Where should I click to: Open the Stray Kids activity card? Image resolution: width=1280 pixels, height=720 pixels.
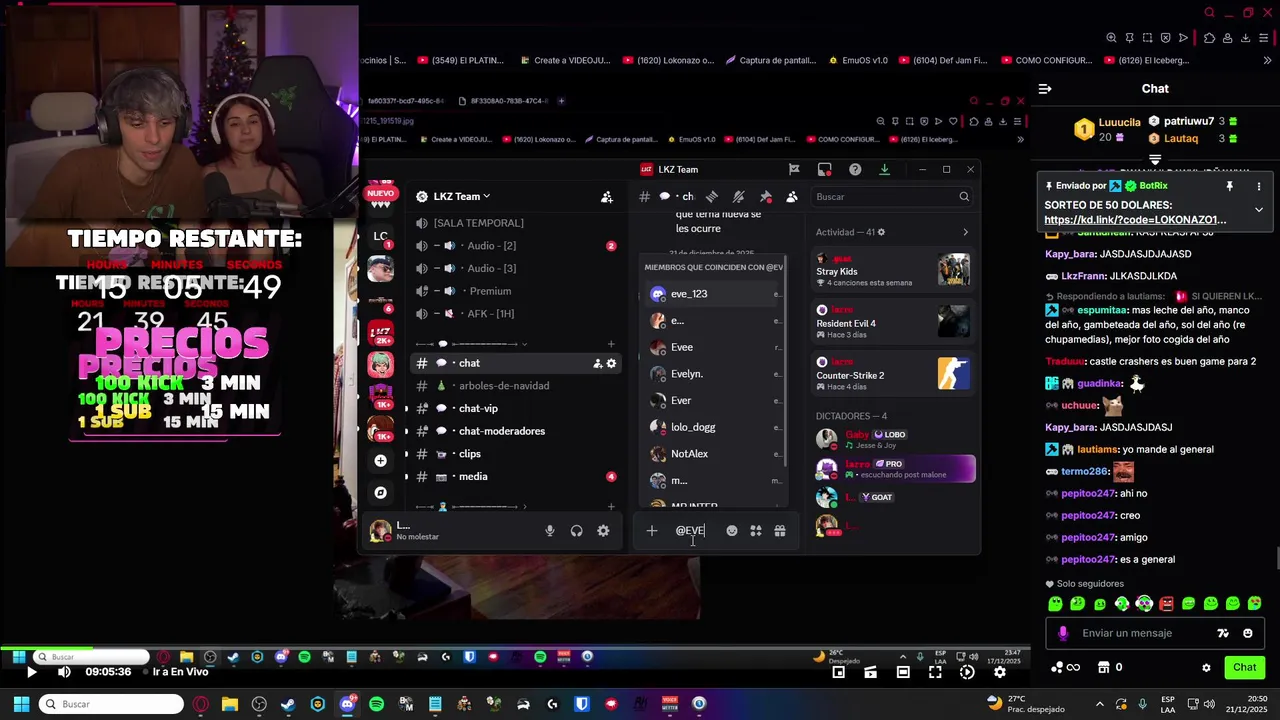point(893,270)
